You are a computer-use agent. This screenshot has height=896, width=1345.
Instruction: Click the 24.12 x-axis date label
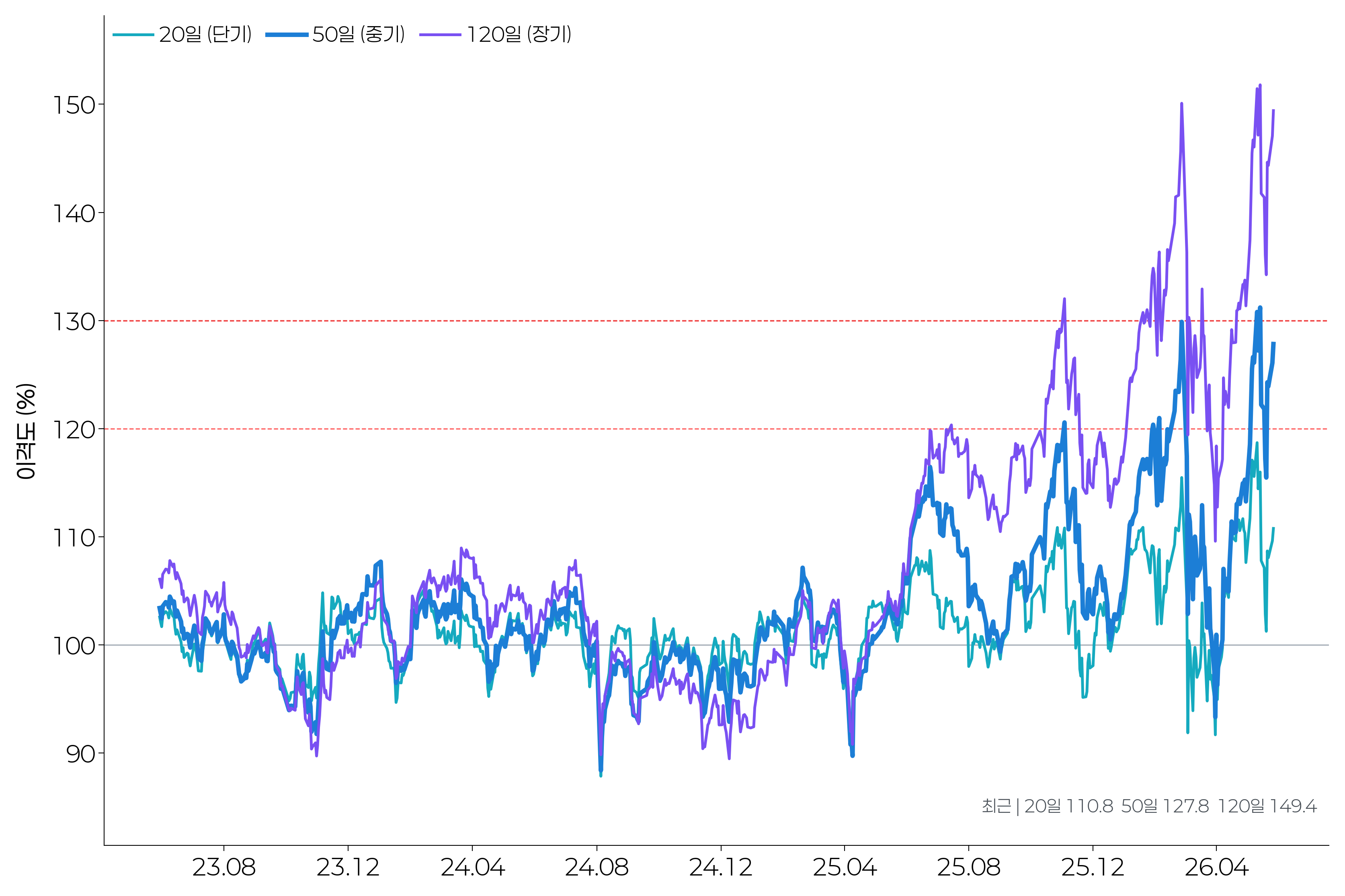720,867
